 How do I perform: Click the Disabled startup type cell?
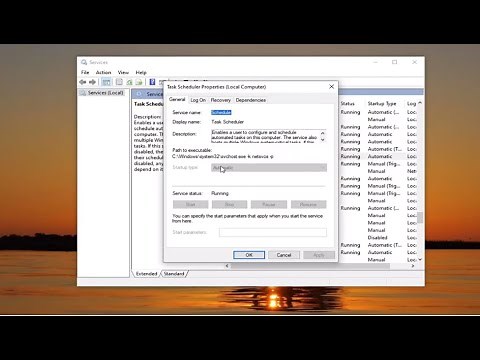[377, 238]
